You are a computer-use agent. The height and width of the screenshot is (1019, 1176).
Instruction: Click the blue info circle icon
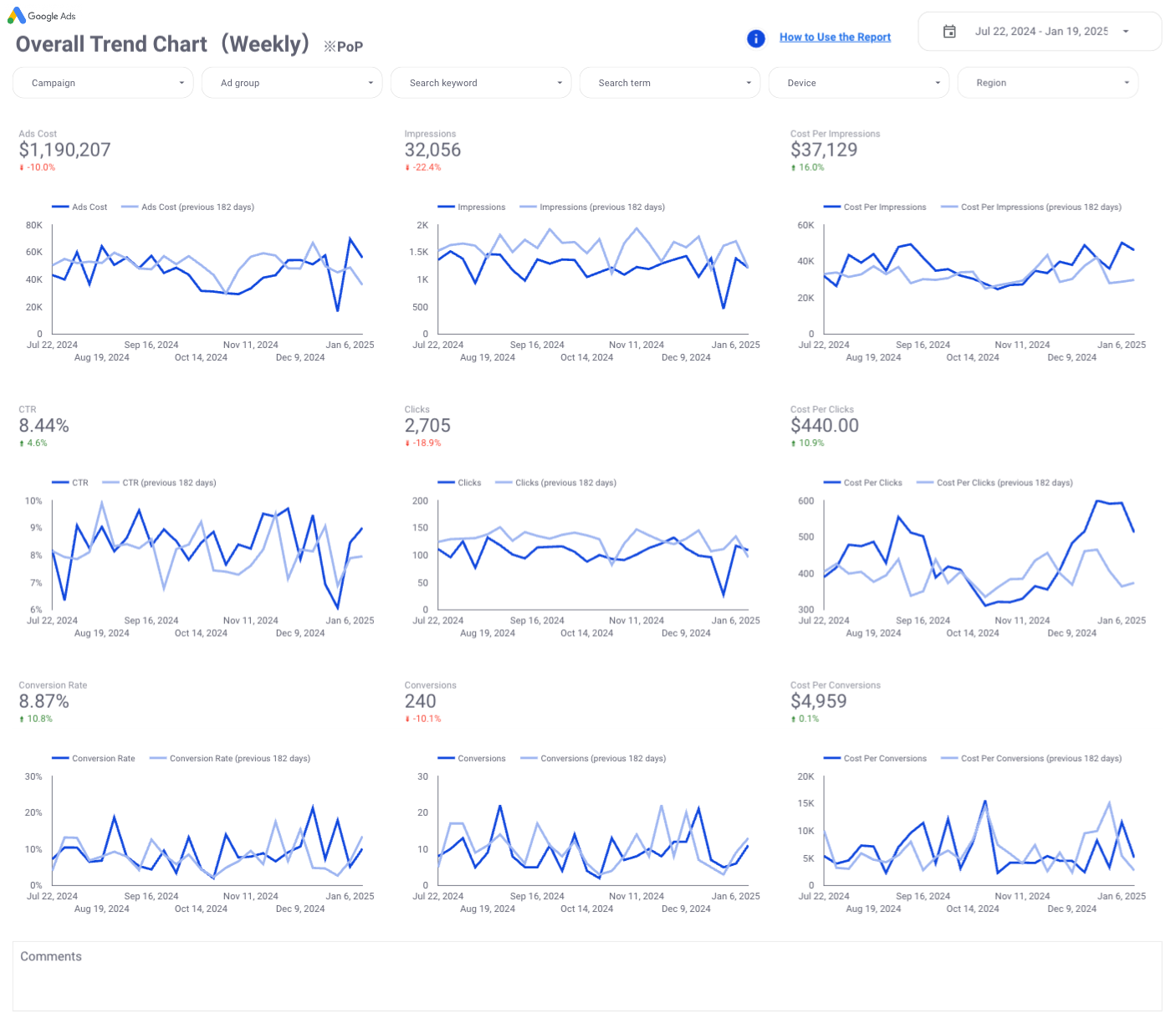click(755, 38)
